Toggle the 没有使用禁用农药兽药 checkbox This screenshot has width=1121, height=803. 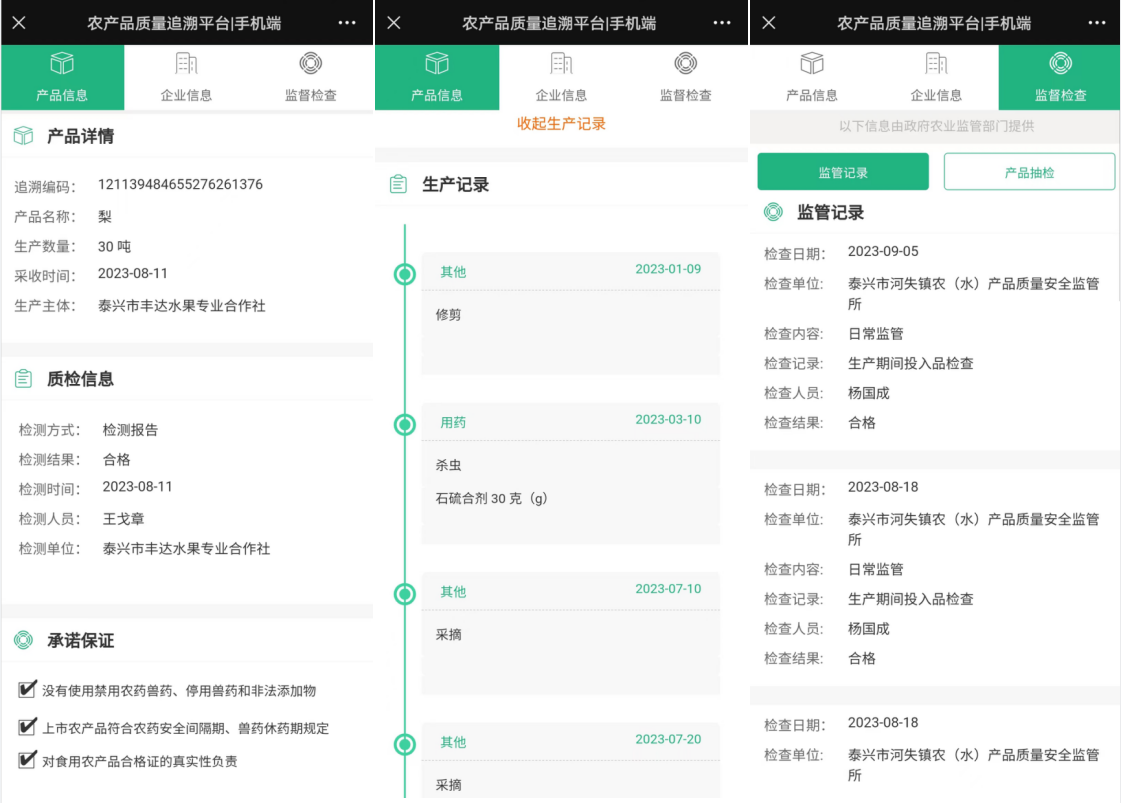point(27,690)
